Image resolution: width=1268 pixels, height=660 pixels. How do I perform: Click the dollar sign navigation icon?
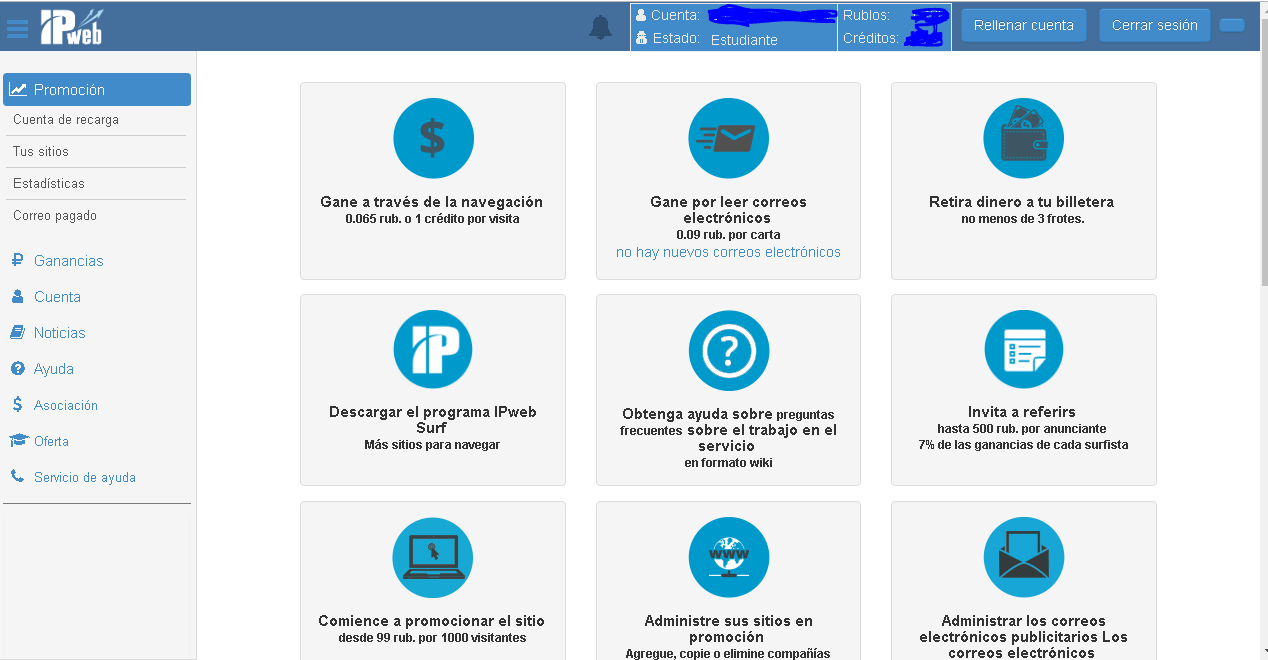[432, 138]
